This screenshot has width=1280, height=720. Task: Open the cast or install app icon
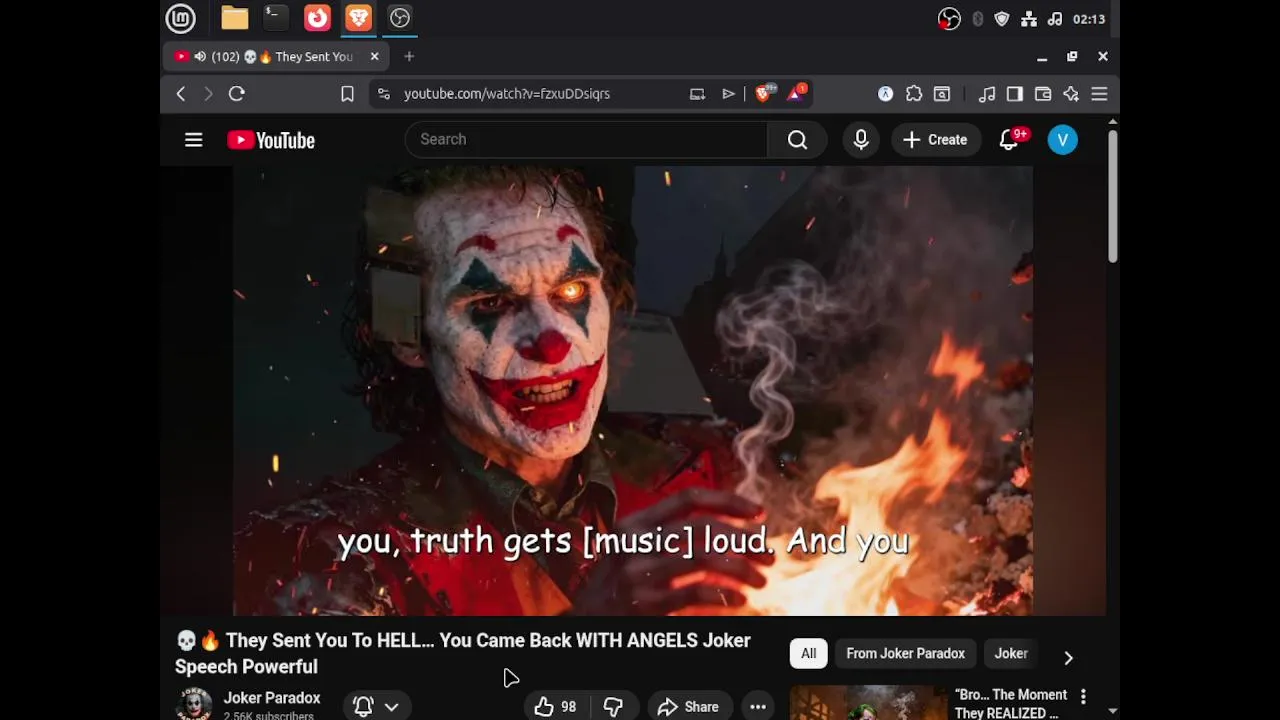pyautogui.click(x=697, y=94)
